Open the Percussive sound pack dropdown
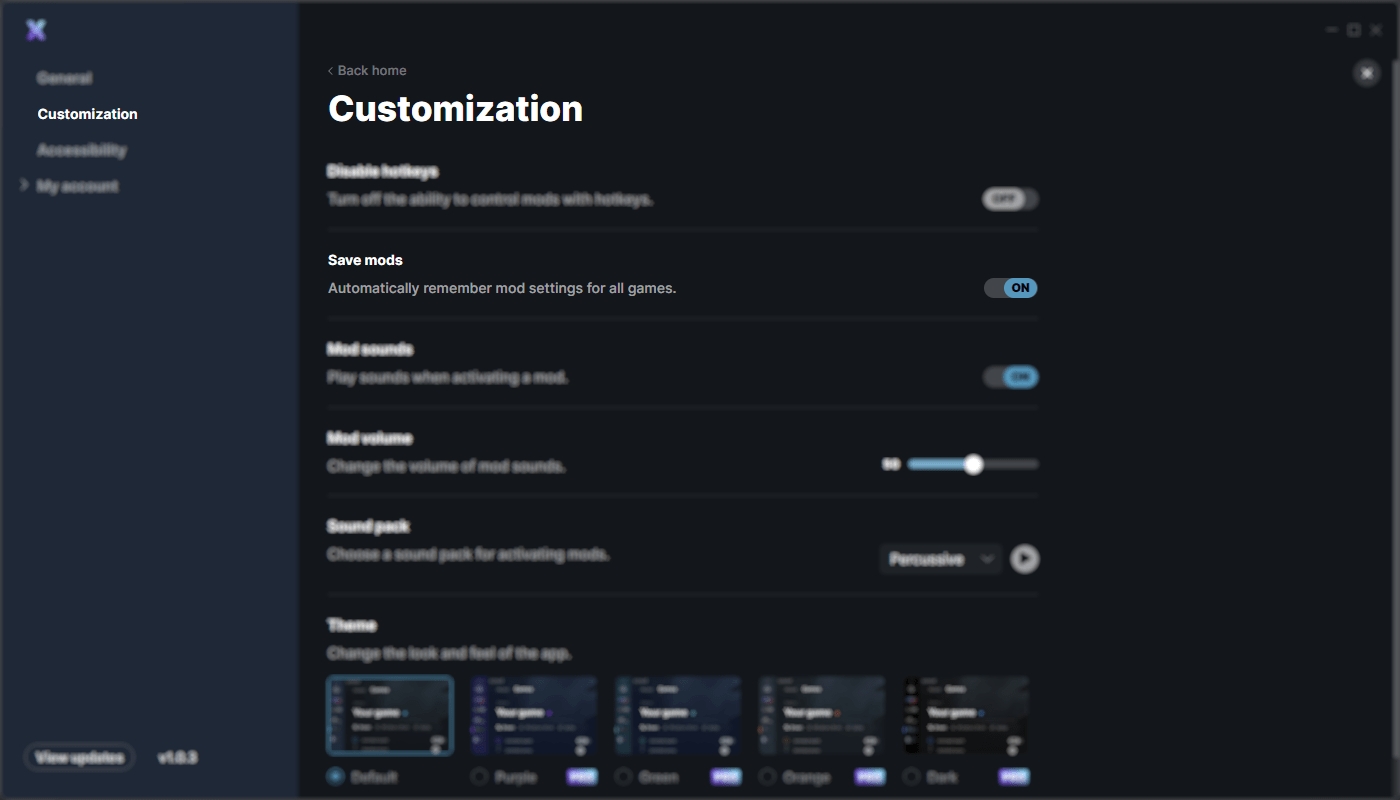The image size is (1400, 800). click(x=940, y=559)
